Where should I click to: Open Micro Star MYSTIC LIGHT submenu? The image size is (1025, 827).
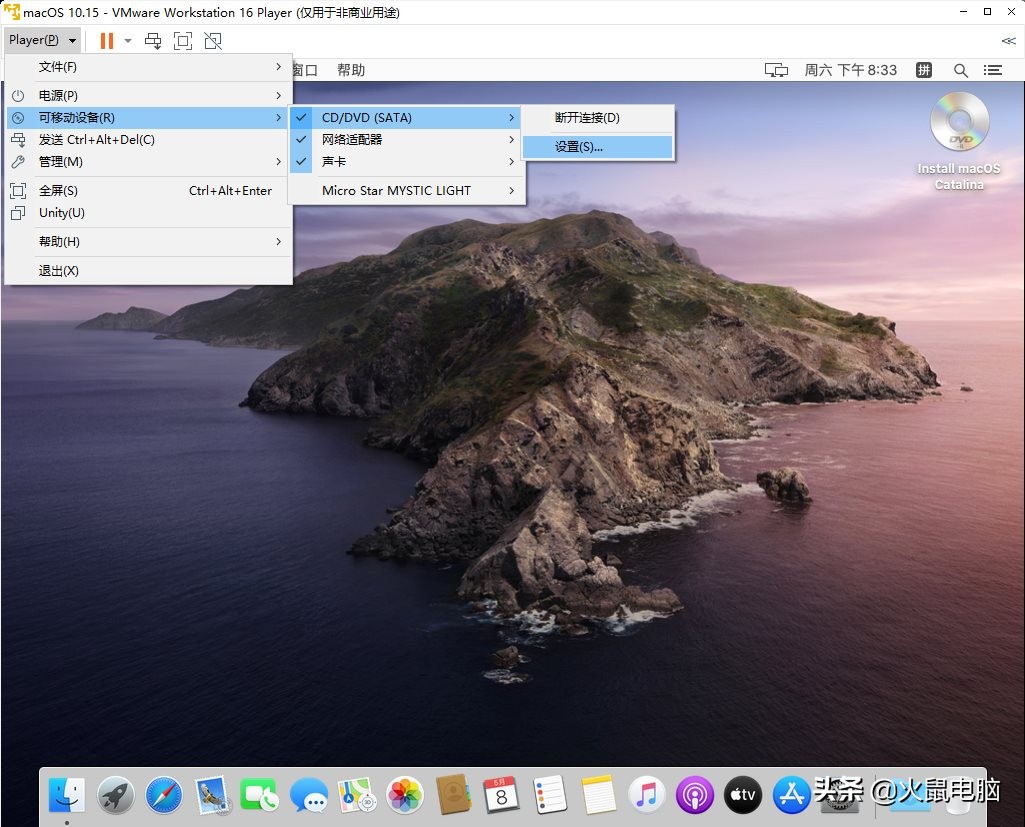tap(407, 190)
